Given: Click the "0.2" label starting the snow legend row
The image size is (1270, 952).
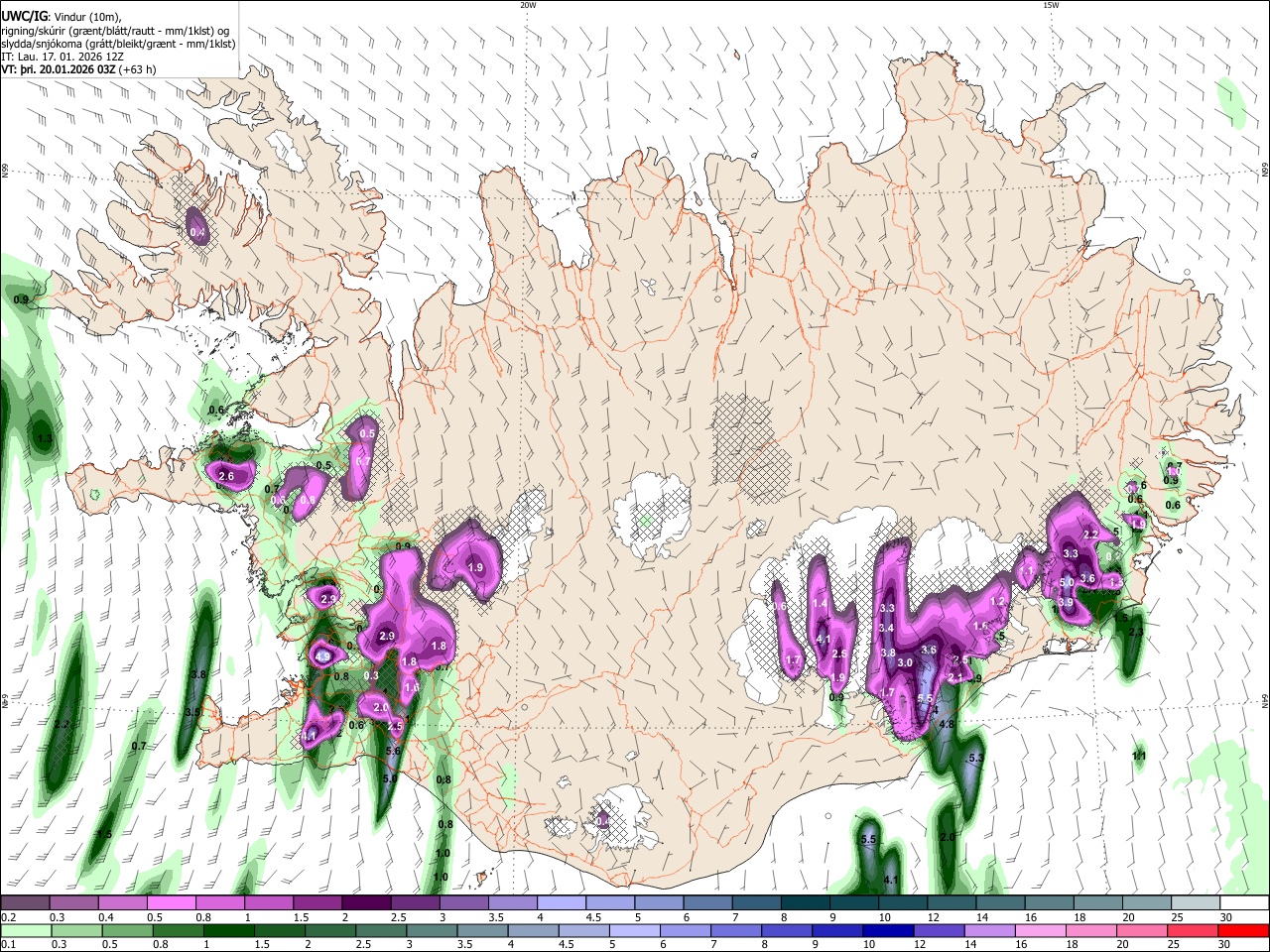Looking at the screenshot, I should (x=8, y=917).
